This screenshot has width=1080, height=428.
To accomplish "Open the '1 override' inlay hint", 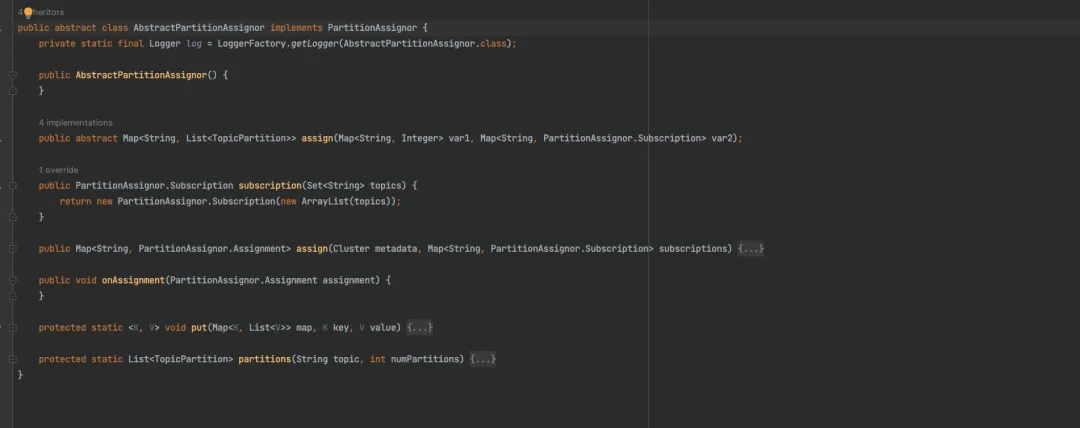I will click(58, 170).
